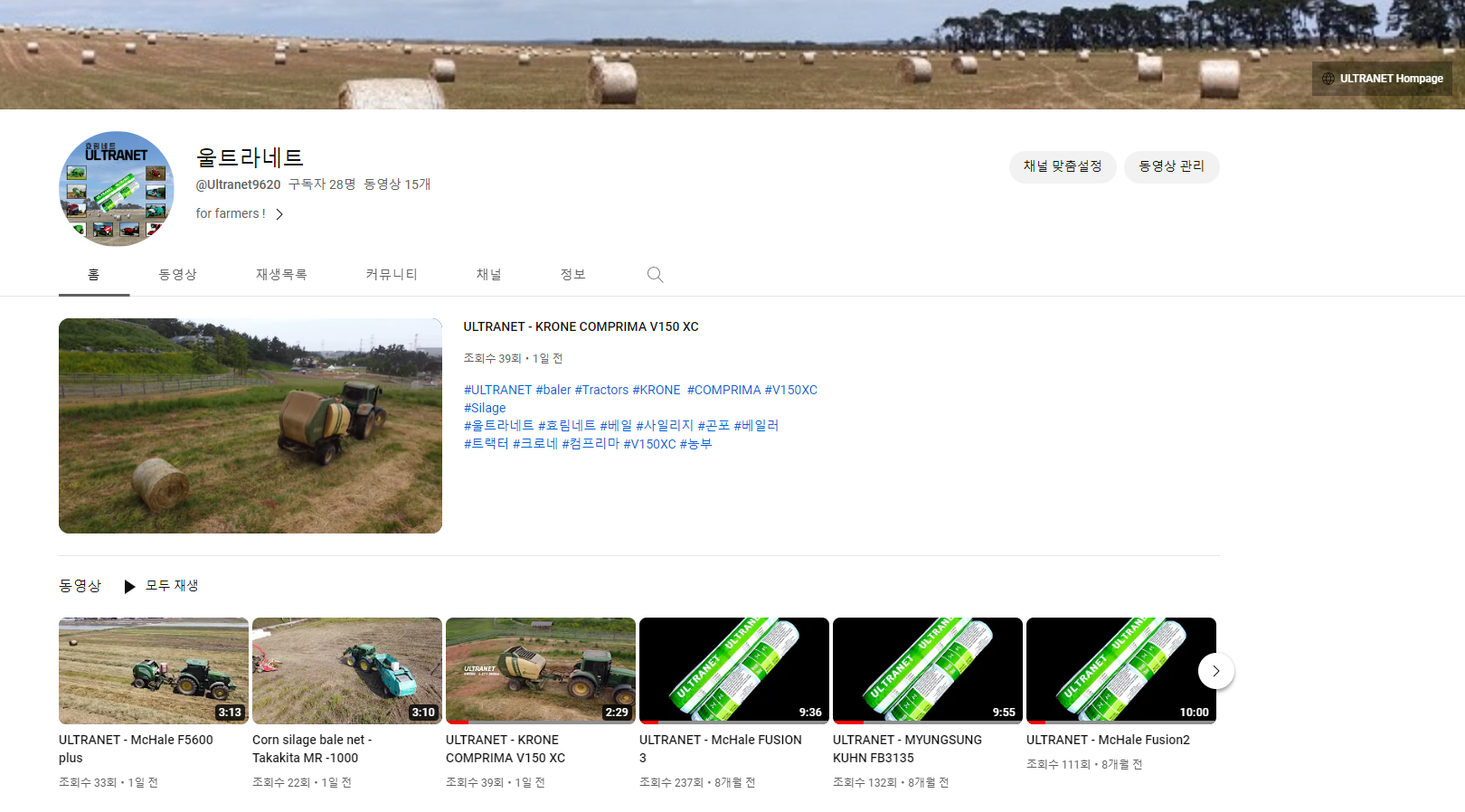Go to the 커뮤니티 tab
The image size is (1465, 812).
(x=392, y=275)
